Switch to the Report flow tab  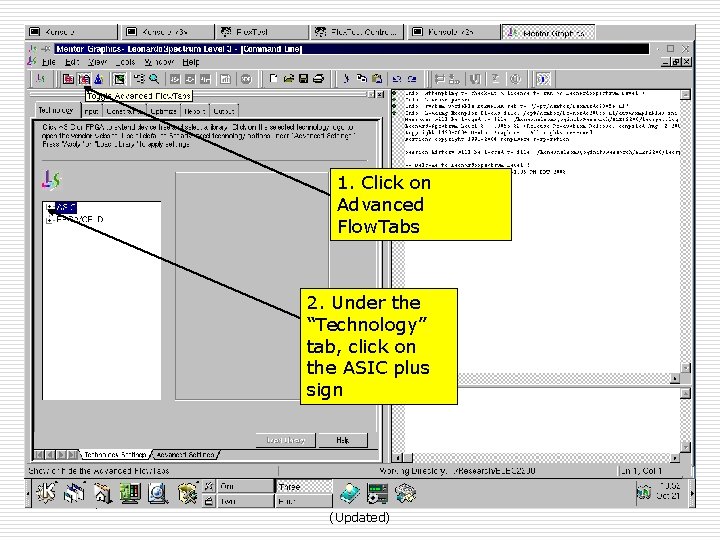tap(195, 111)
